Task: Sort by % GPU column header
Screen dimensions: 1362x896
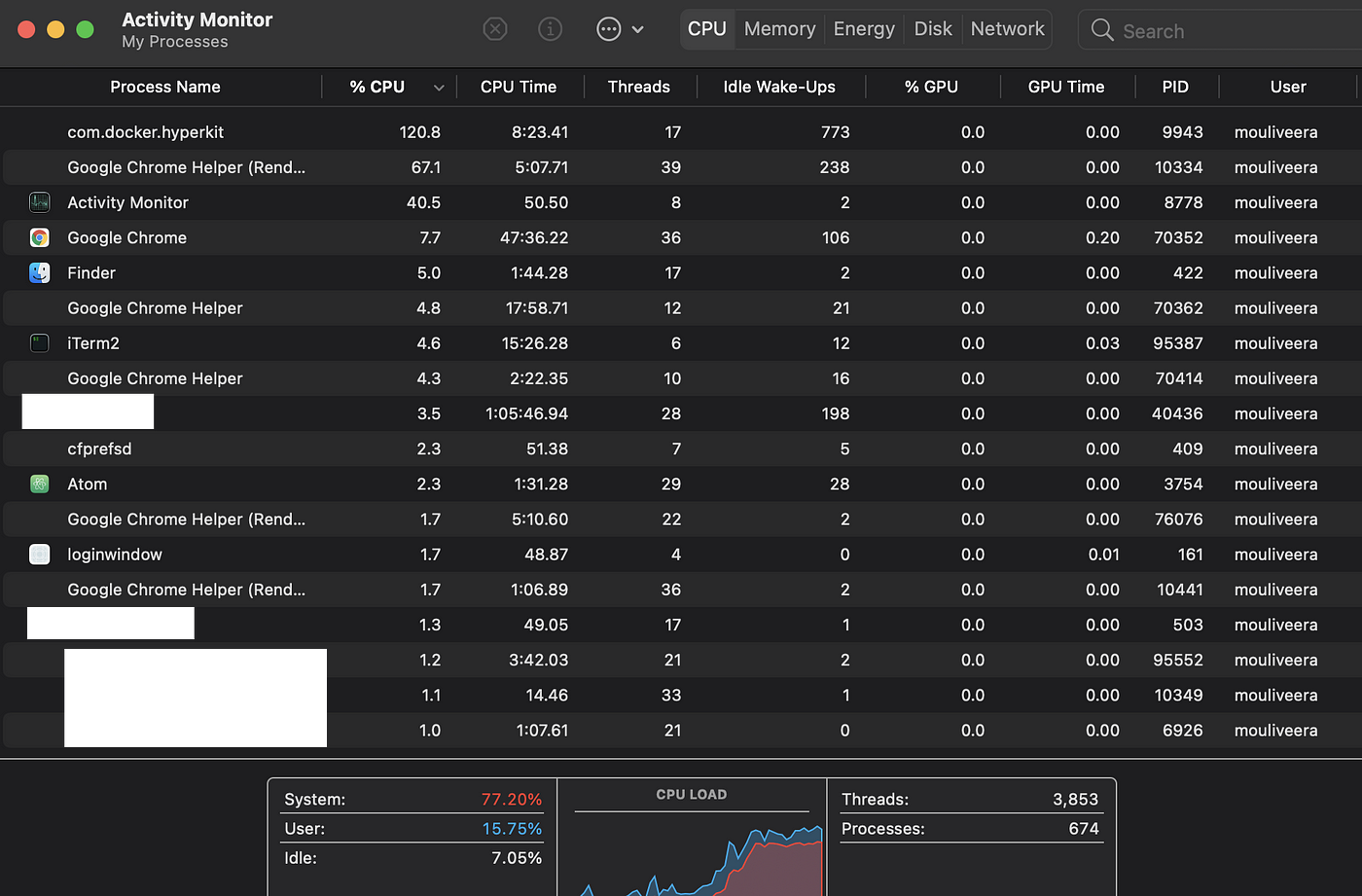Action: [x=931, y=87]
